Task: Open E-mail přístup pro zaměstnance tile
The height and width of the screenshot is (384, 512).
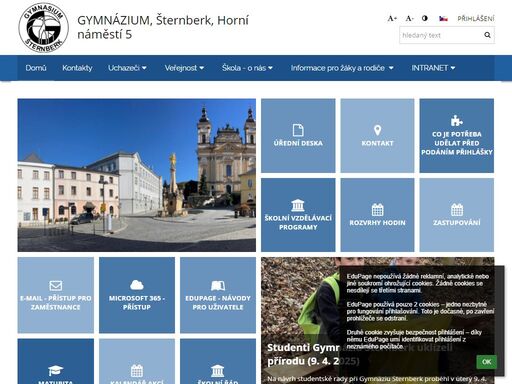Action: coord(56,295)
